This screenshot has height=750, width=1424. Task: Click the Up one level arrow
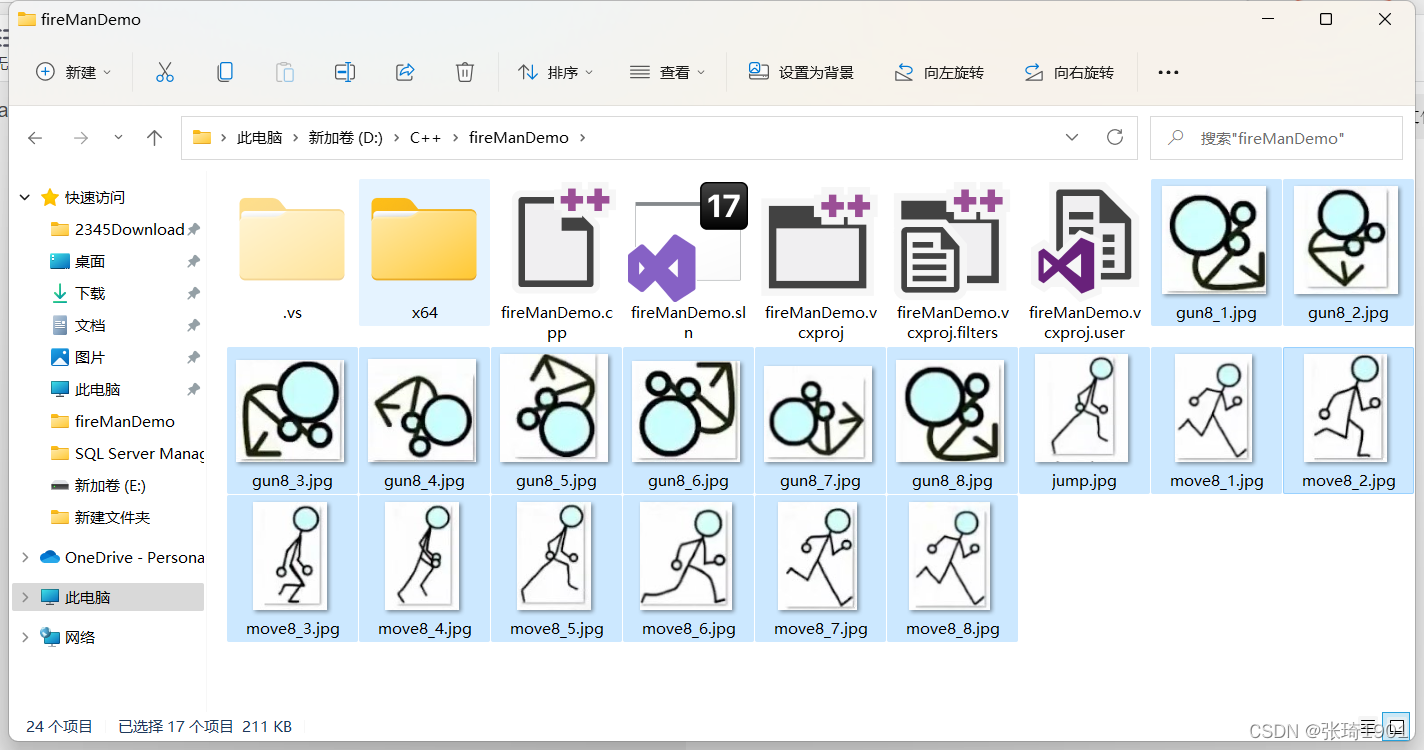(154, 138)
